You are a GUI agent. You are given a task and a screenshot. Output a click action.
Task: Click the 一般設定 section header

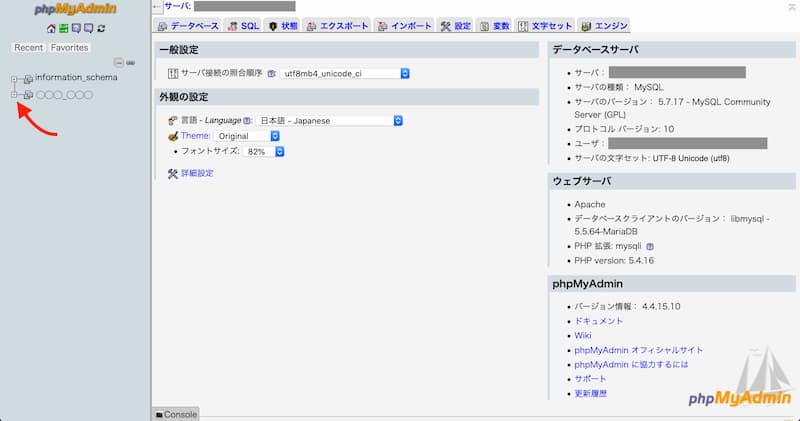click(x=346, y=50)
